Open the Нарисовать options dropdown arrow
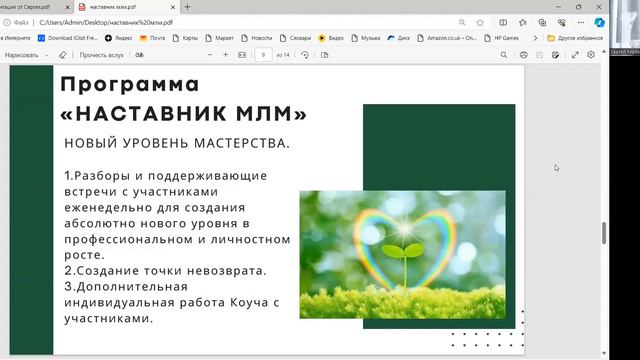This screenshot has width=640, height=360. pos(47,55)
